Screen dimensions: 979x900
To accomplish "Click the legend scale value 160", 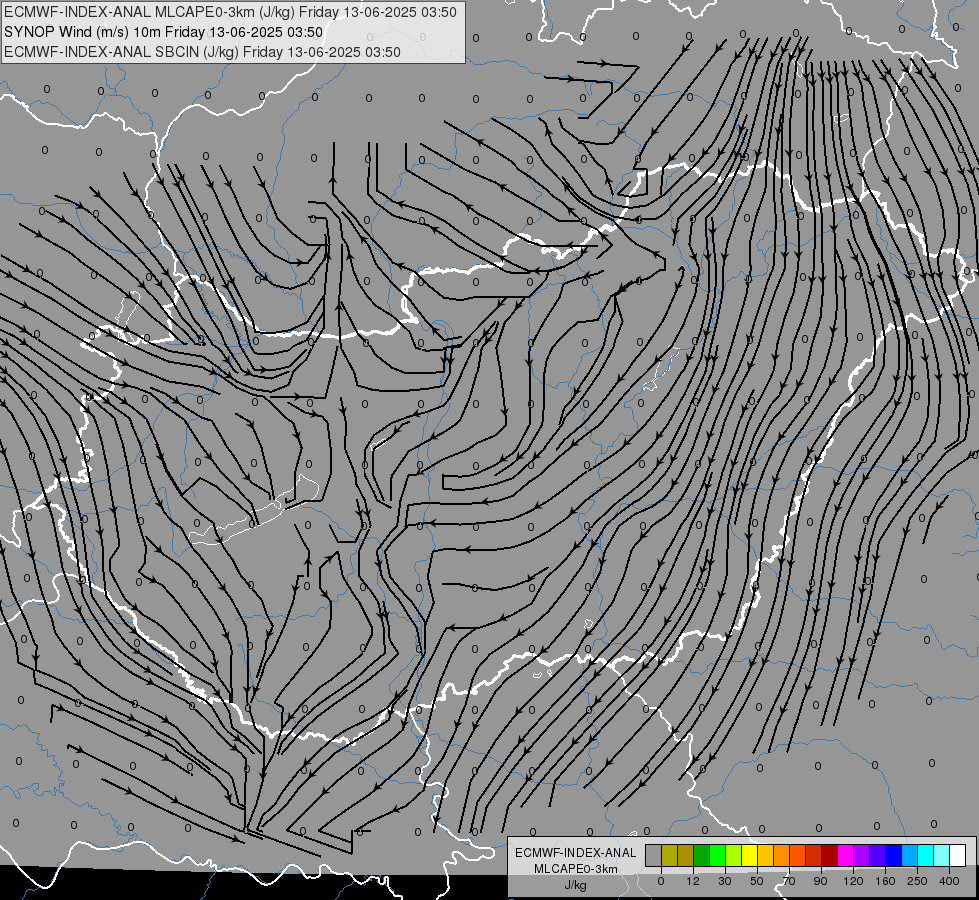I will pyautogui.click(x=885, y=881).
